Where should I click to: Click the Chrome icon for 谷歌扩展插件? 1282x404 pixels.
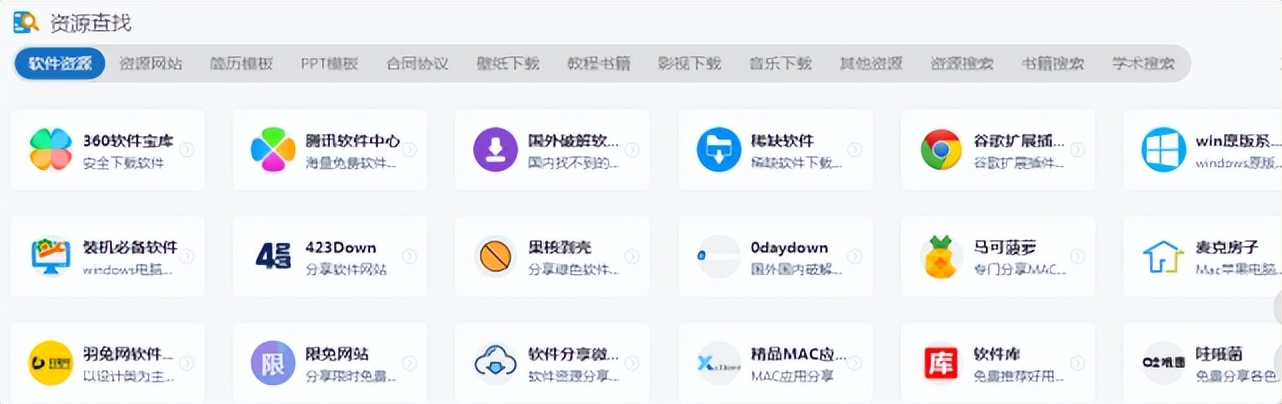pos(941,150)
